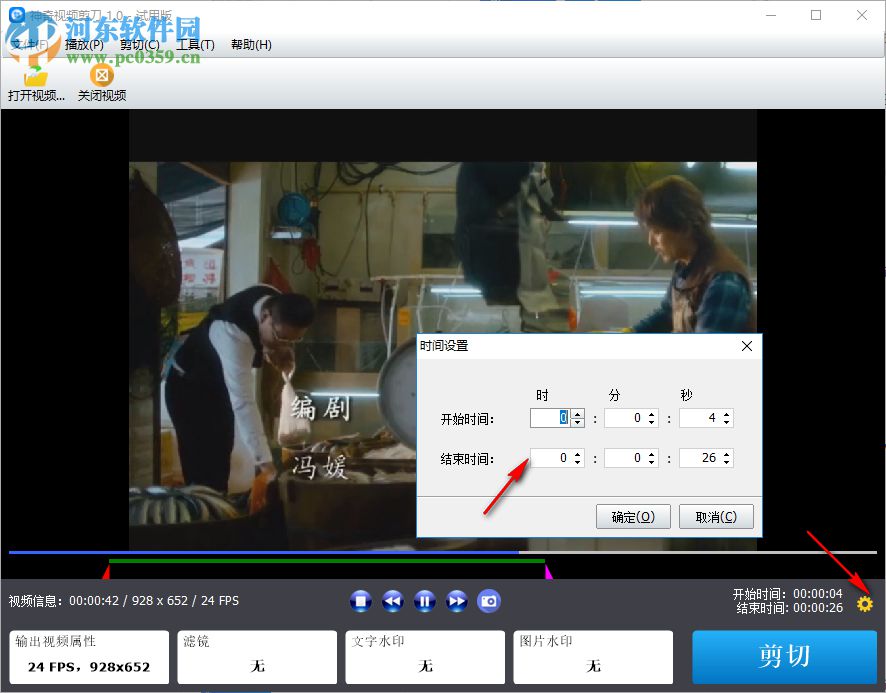
Task: Open the 播放(P) menu
Action: (x=84, y=45)
